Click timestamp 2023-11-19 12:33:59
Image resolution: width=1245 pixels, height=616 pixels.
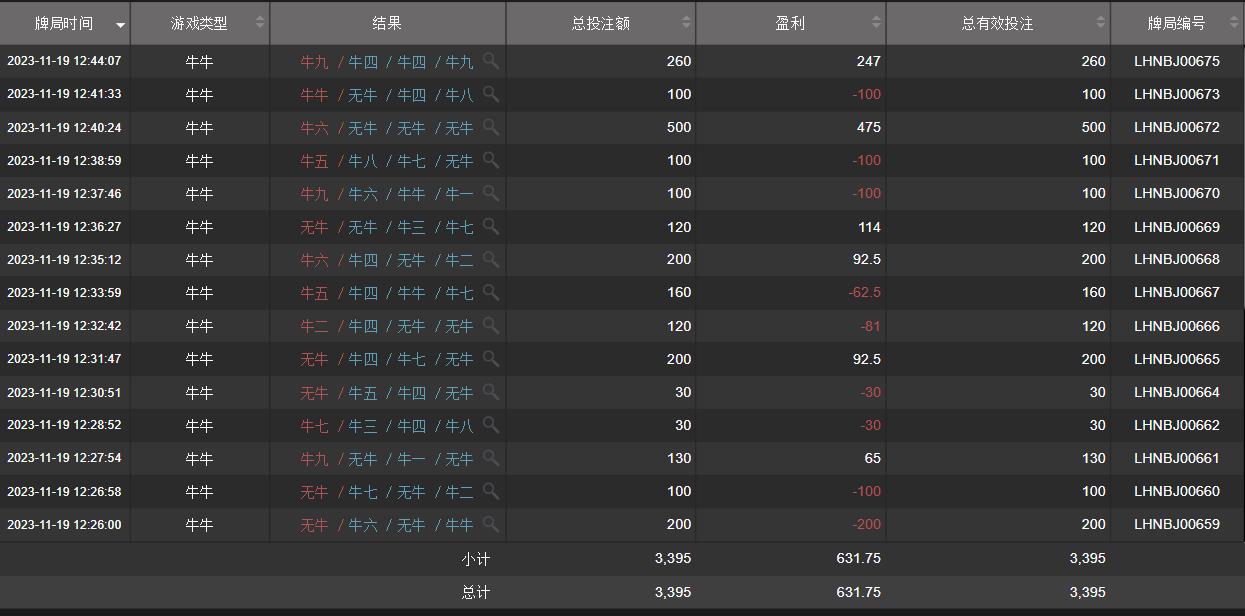click(64, 292)
